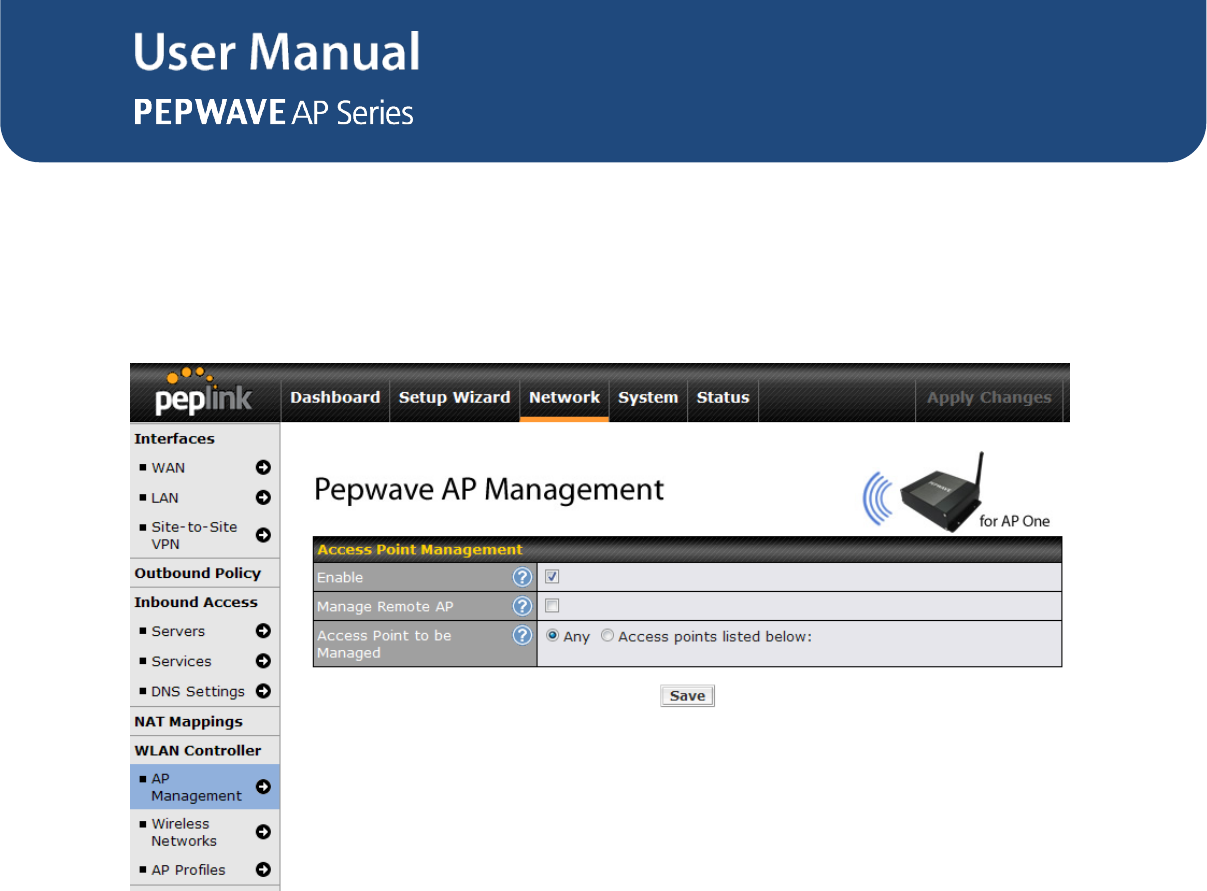Click the AP Management arrow icon
1207x891 pixels.
[x=263, y=787]
